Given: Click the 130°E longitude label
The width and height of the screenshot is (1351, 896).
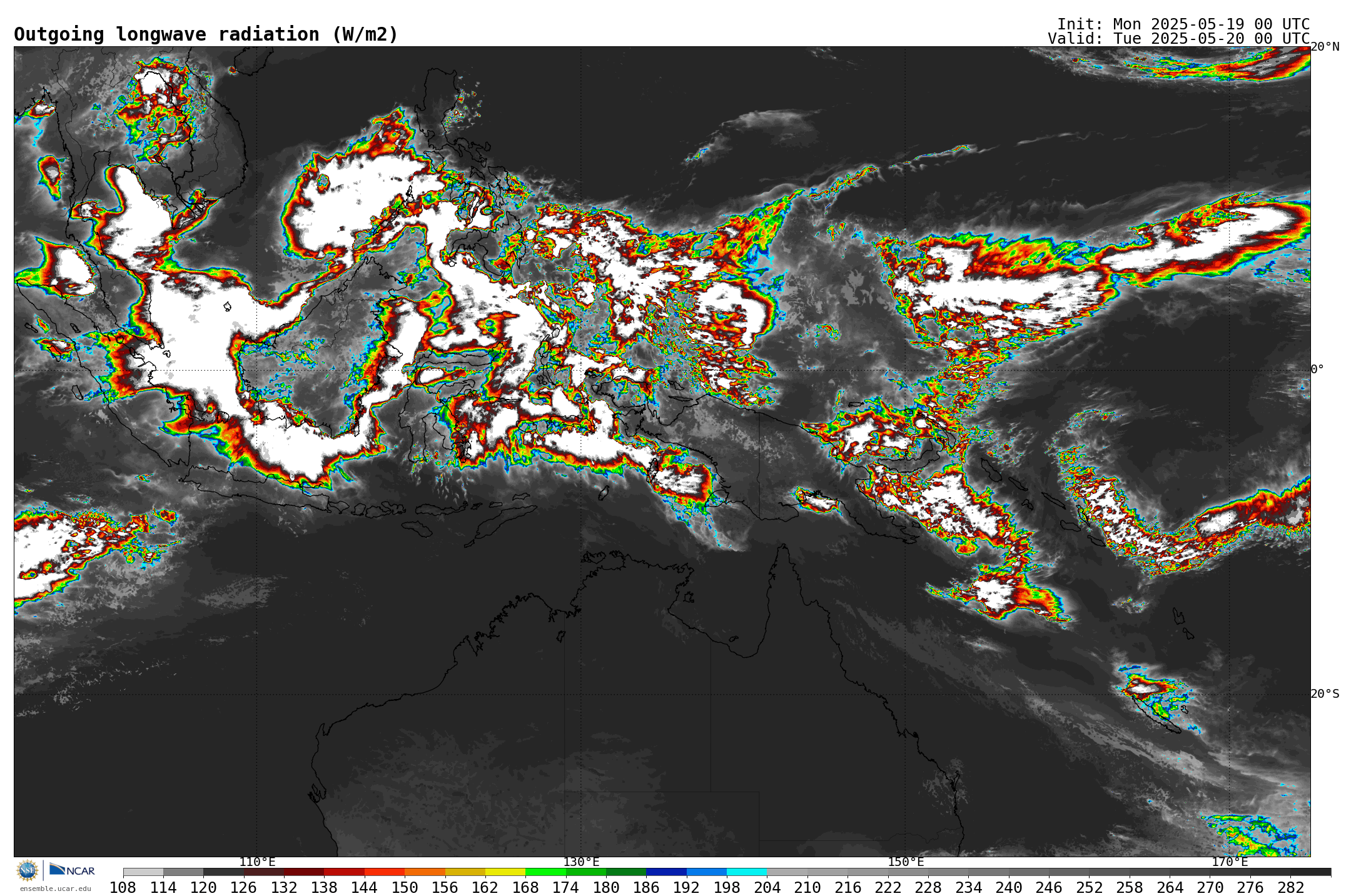Looking at the screenshot, I should point(581,862).
